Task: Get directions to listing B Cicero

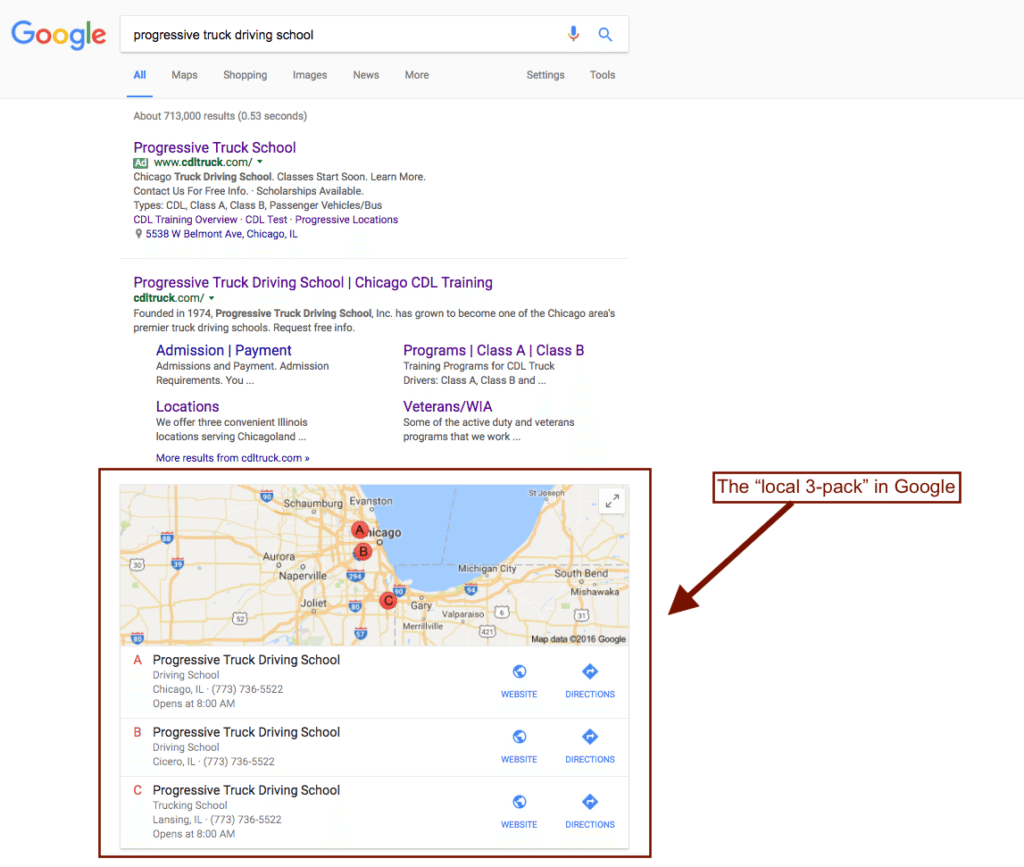Action: click(x=590, y=746)
